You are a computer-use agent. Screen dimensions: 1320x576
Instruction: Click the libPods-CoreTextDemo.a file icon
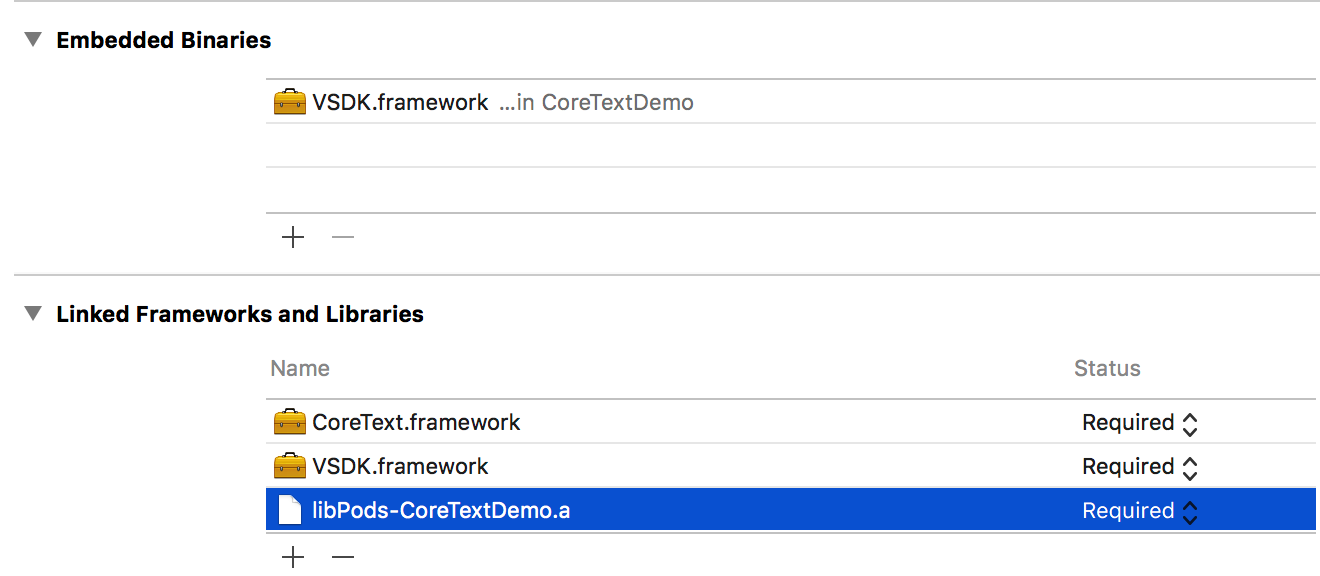(x=289, y=510)
